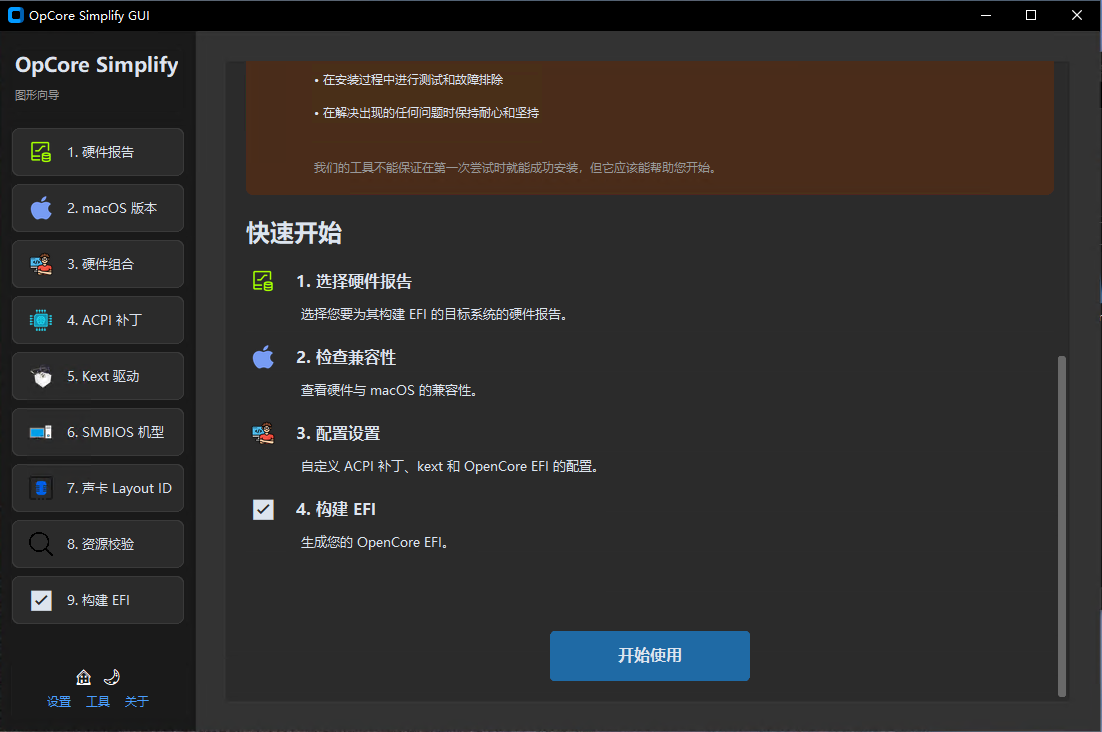The width and height of the screenshot is (1102, 732).
Task: Open the 关于 link
Action: coord(136,702)
